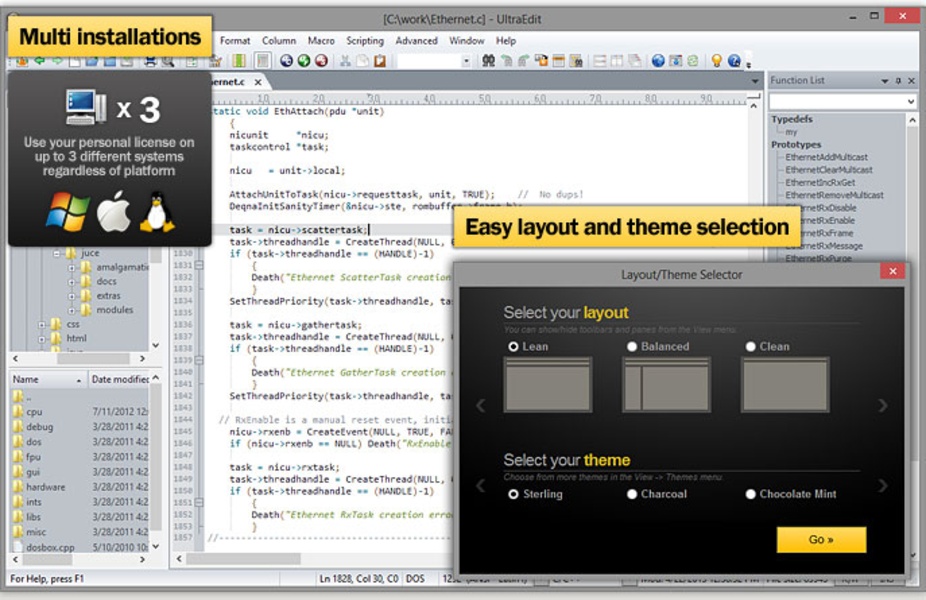Close the Function List panel
Viewport: 926px width, 600px height.
tap(912, 80)
